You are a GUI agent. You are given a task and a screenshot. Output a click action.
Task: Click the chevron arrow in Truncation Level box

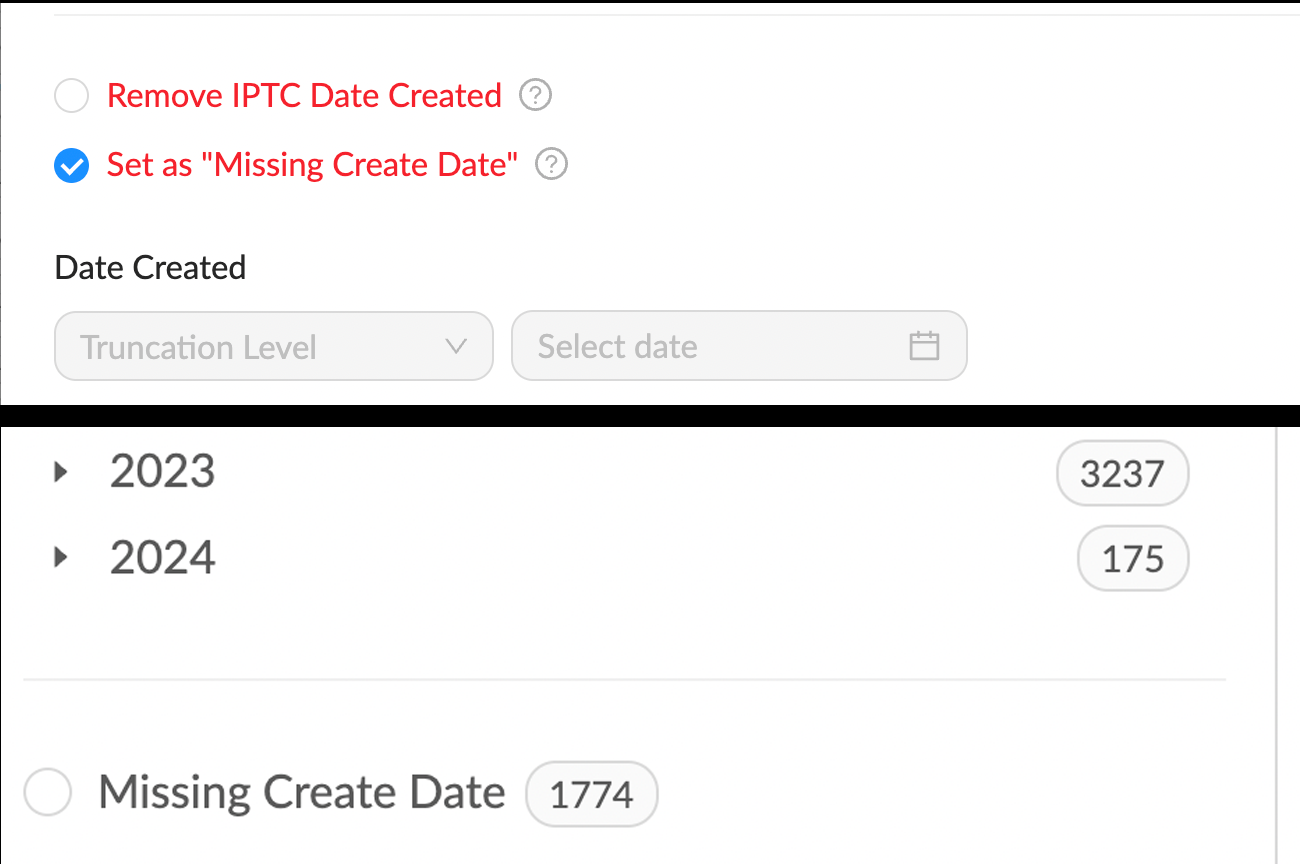pyautogui.click(x=456, y=347)
